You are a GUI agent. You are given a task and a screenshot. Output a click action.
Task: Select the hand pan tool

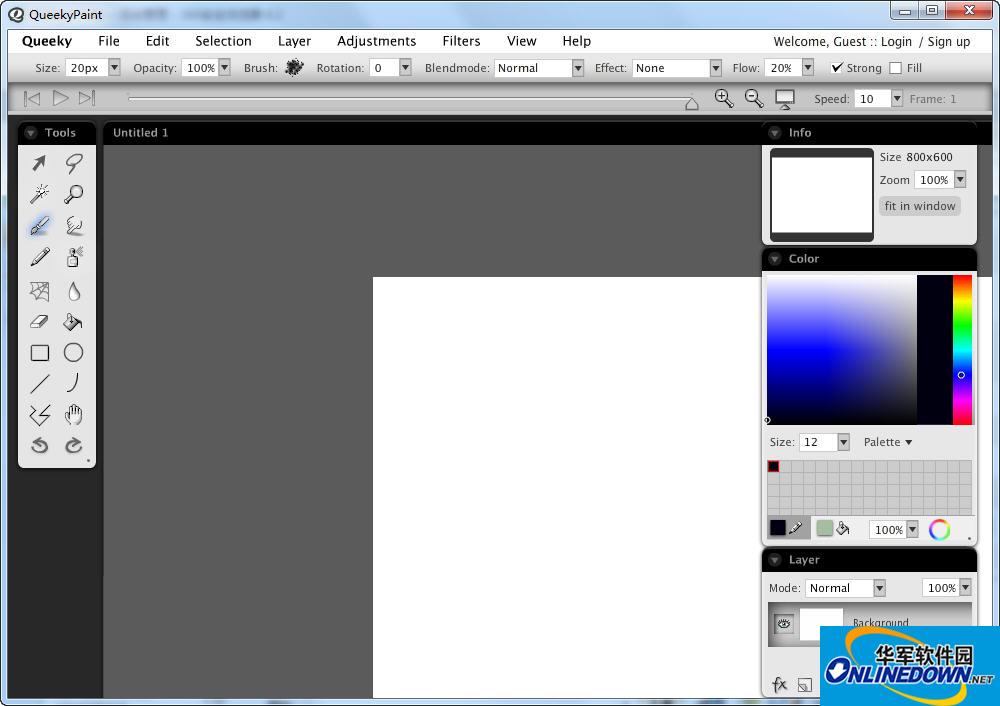73,415
